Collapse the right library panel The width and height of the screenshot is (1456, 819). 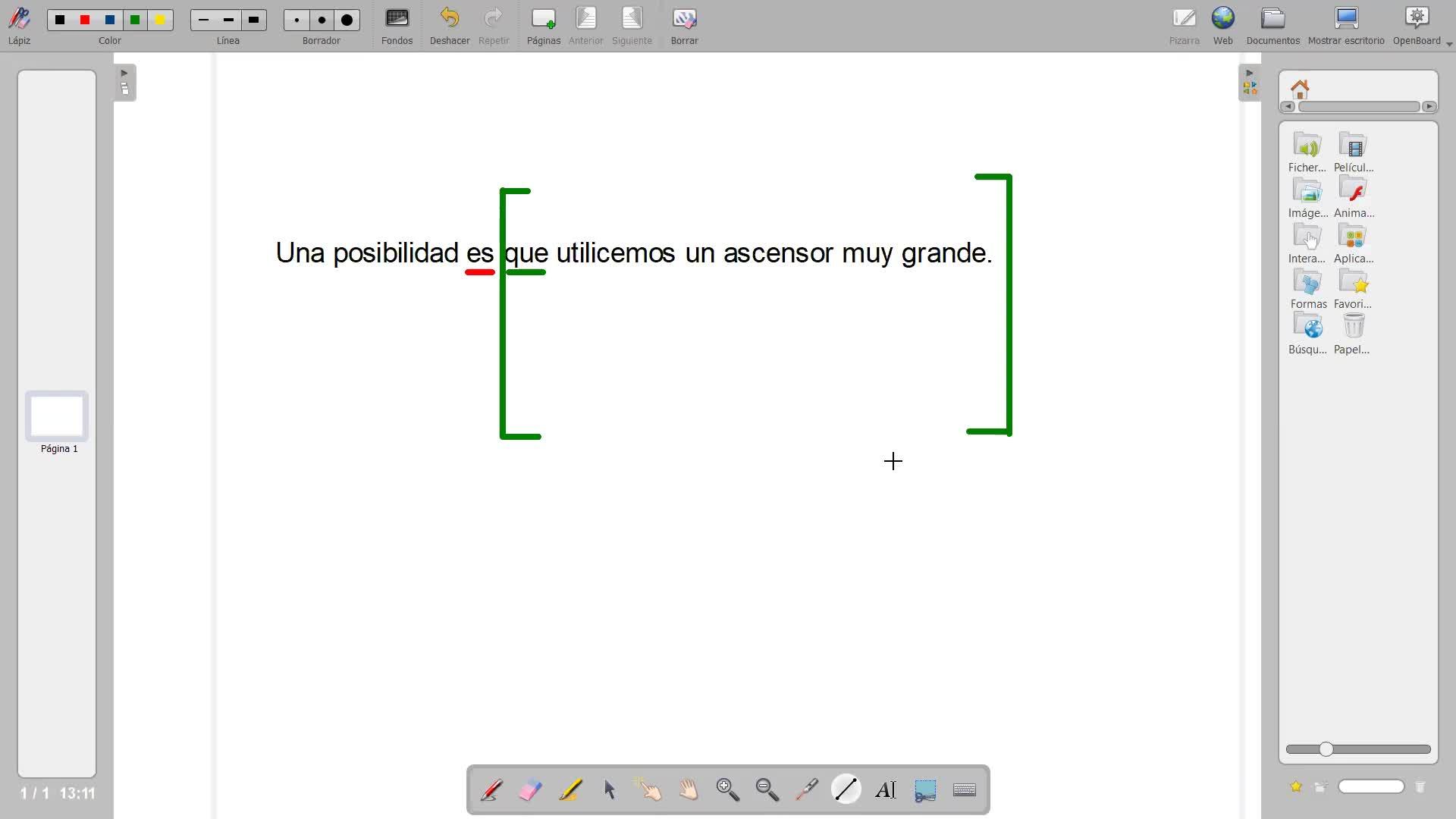[x=1250, y=82]
